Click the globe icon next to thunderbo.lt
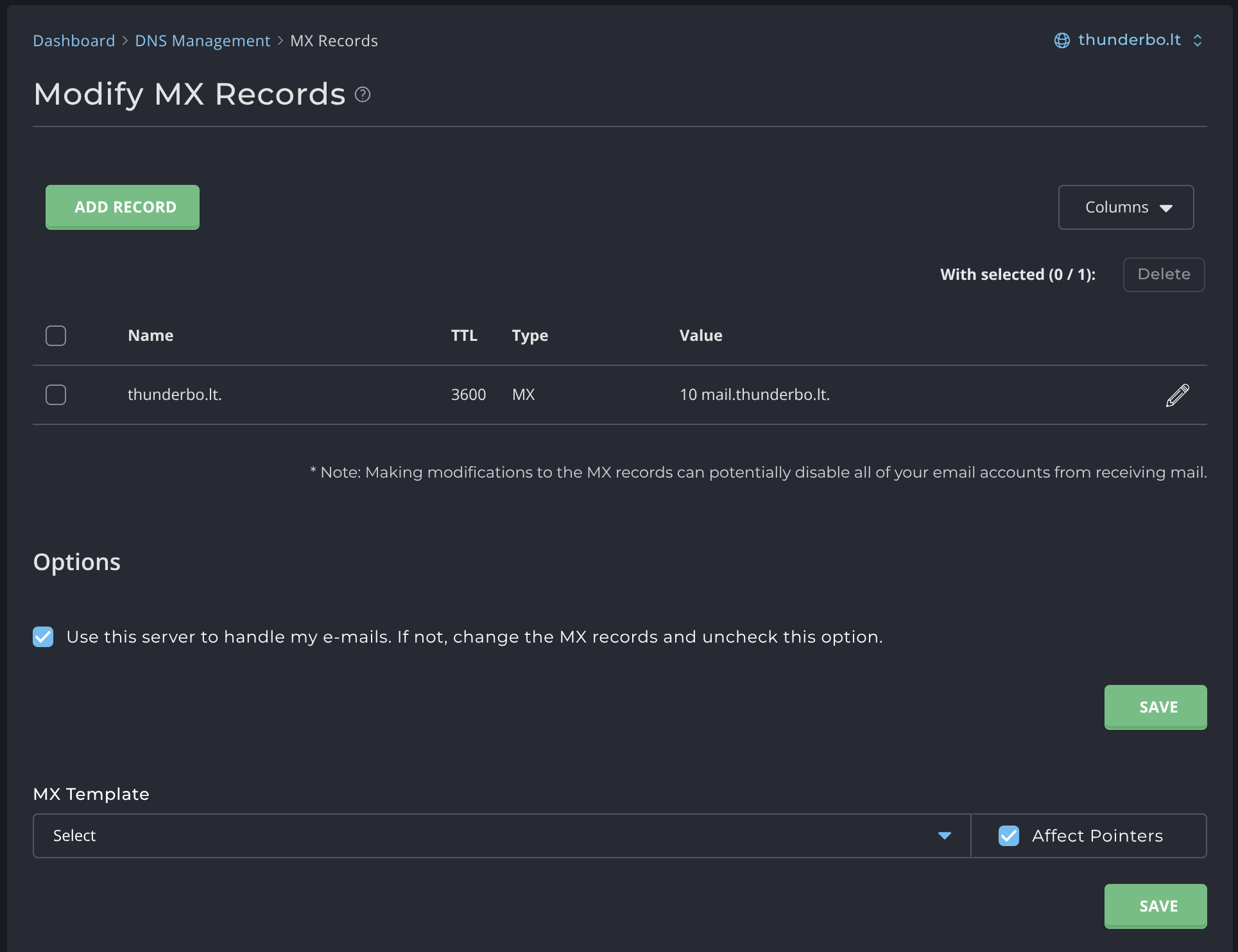Viewport: 1238px width, 952px height. (1062, 40)
